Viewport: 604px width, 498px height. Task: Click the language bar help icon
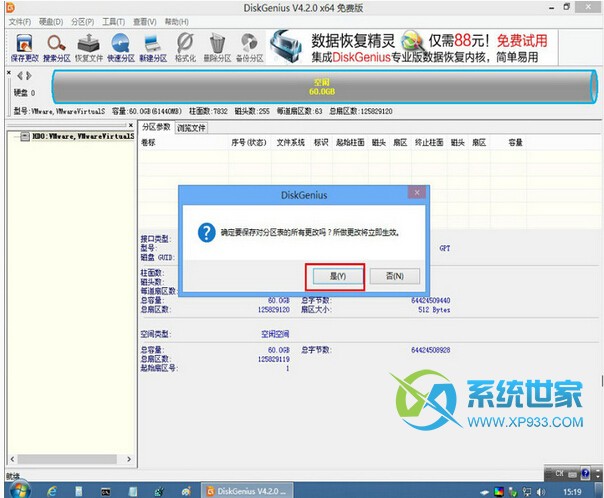585,473
